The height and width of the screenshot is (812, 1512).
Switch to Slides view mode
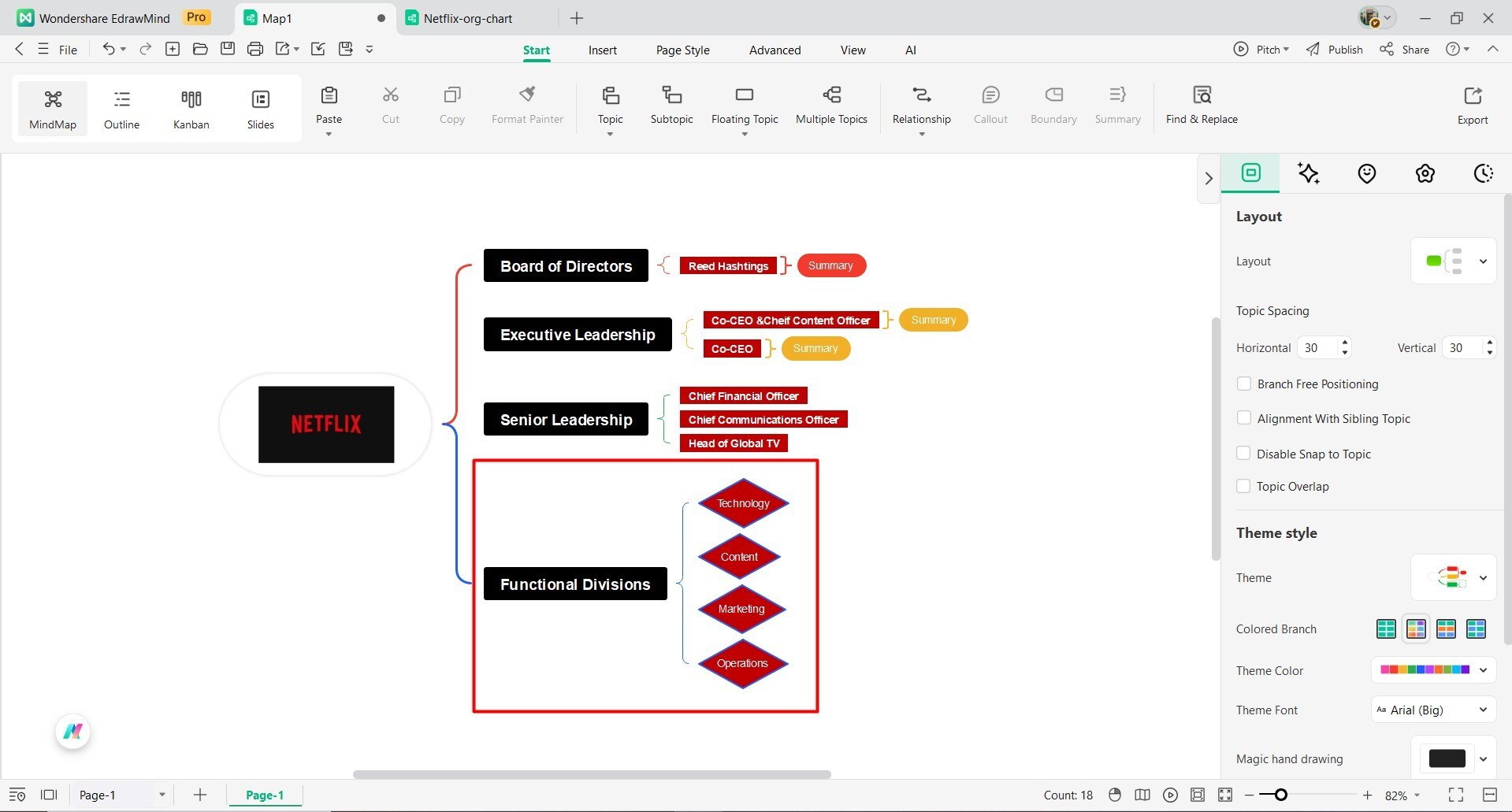(x=260, y=109)
